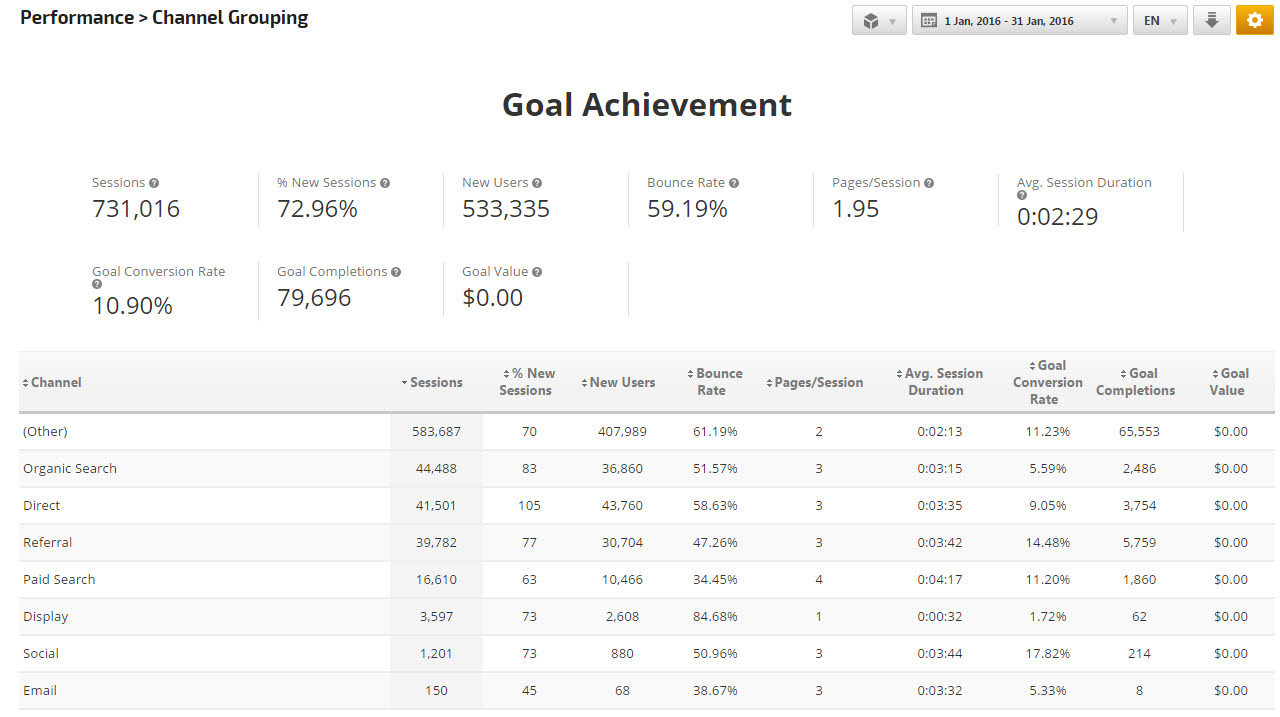Open the Goal Completions help tooltip icon
This screenshot has height=717, width=1280.
coord(397,272)
